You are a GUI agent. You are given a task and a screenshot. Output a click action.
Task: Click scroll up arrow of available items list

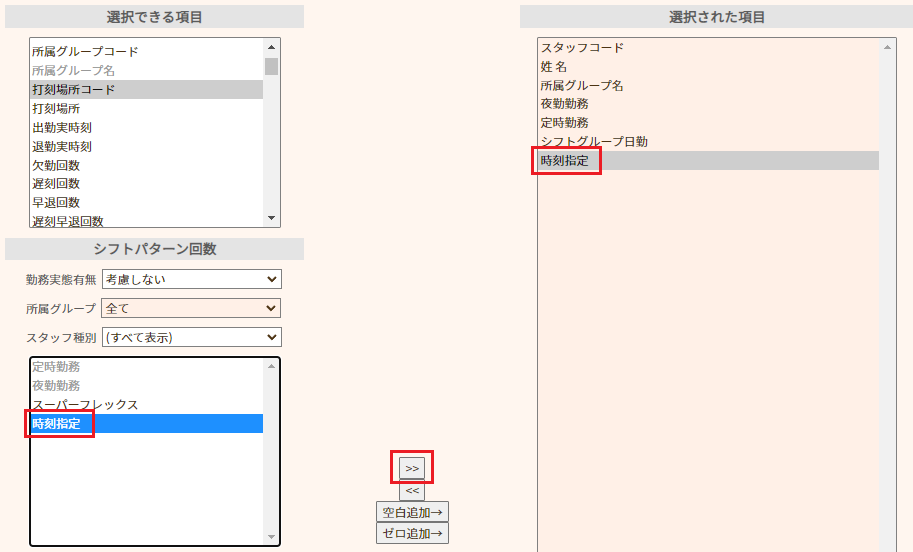point(271,46)
